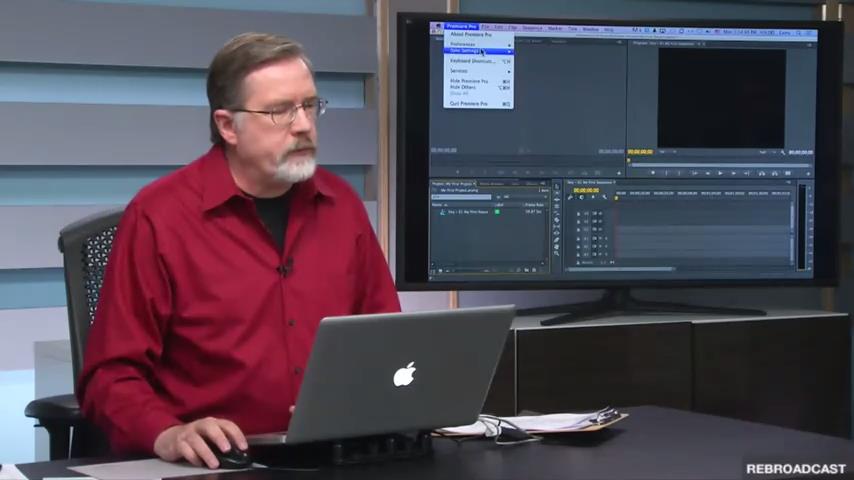Click Hide Premiere Pro entry
Viewport: 854px width, 480px height.
478,81
